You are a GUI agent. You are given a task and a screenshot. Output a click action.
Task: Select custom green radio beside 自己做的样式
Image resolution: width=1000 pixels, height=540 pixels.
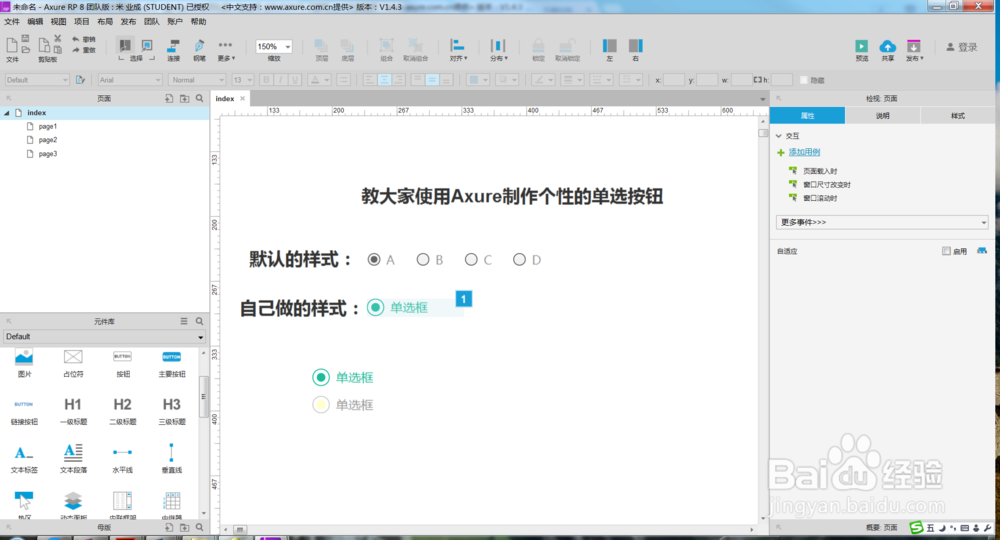[376, 307]
